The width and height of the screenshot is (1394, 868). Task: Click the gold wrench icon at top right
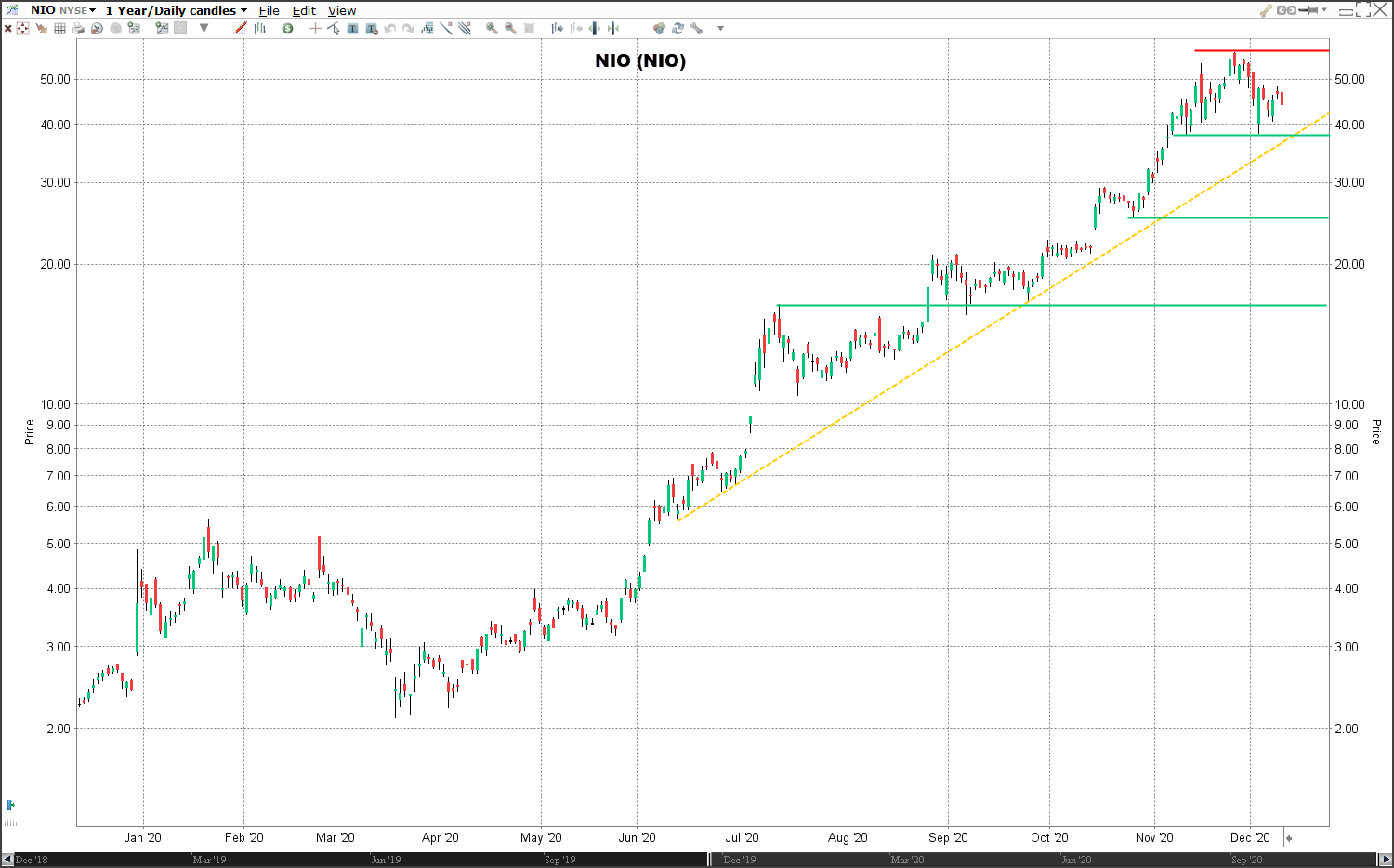[1266, 10]
